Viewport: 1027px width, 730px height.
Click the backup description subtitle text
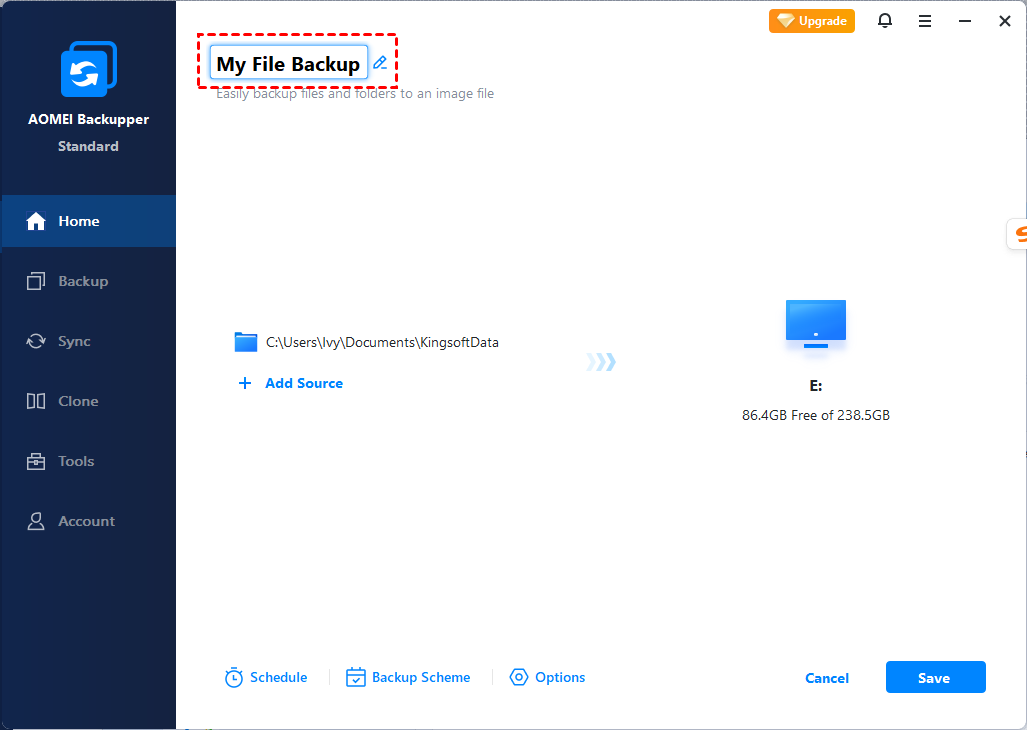pyautogui.click(x=355, y=94)
